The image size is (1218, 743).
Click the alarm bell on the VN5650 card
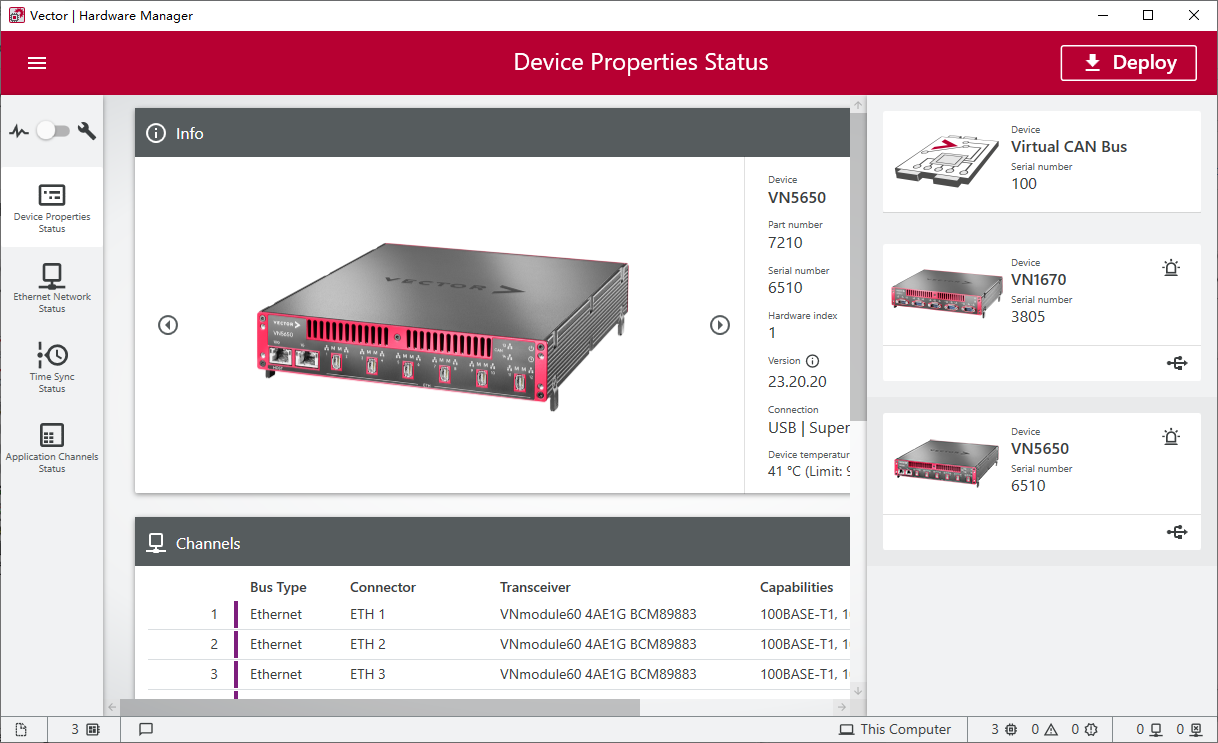click(x=1171, y=436)
